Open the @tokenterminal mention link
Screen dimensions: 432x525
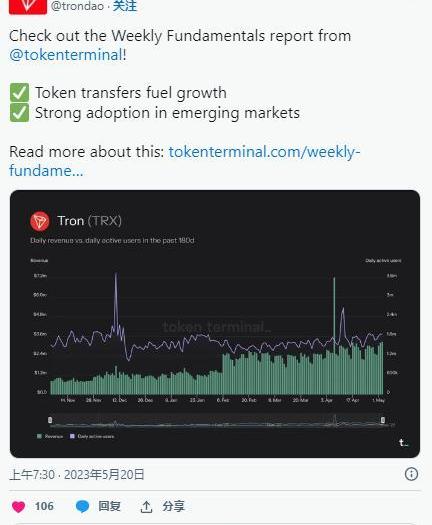click(66, 55)
